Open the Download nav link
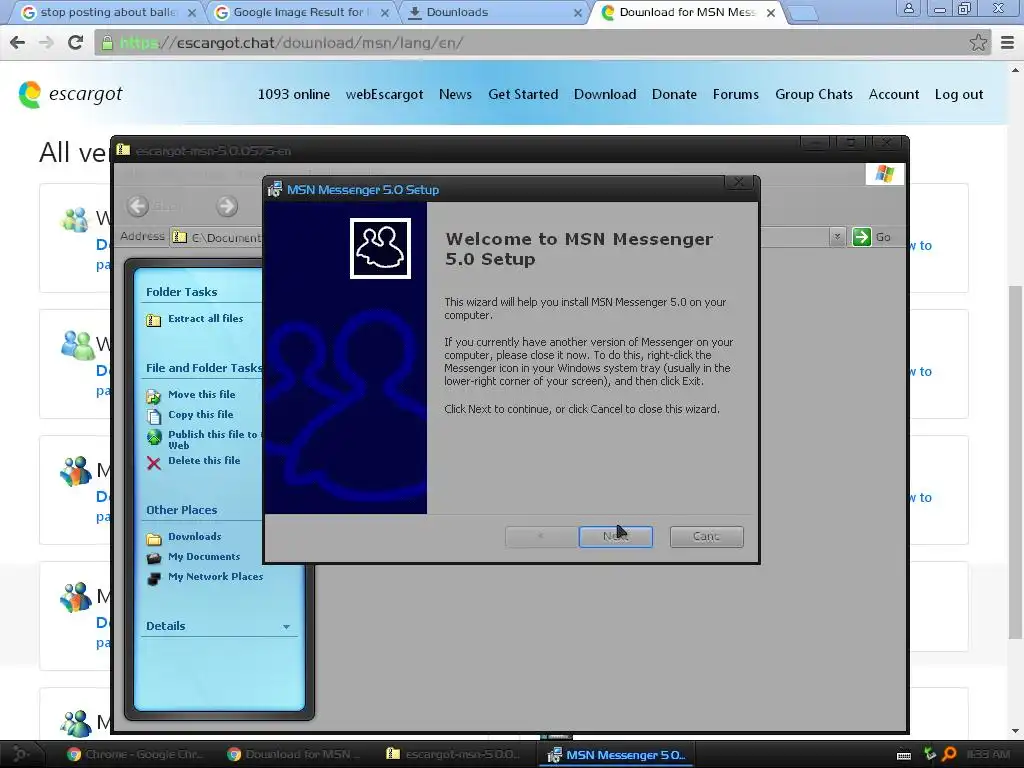 click(x=605, y=95)
